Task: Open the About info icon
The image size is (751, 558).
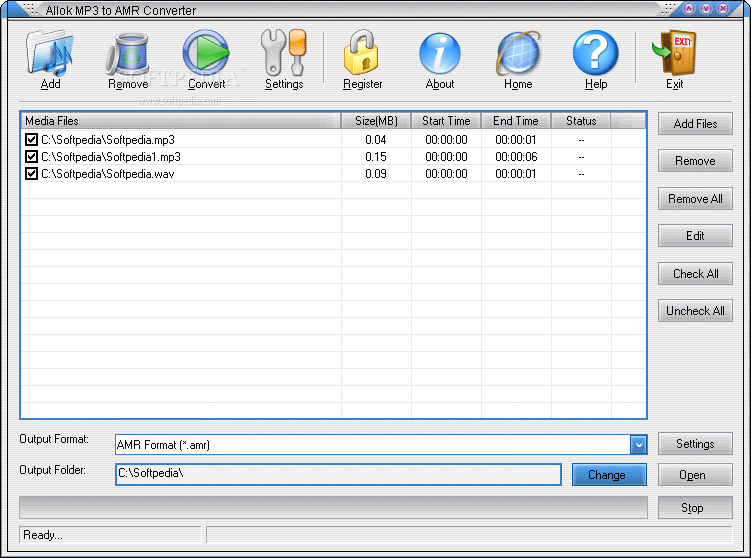Action: point(440,53)
